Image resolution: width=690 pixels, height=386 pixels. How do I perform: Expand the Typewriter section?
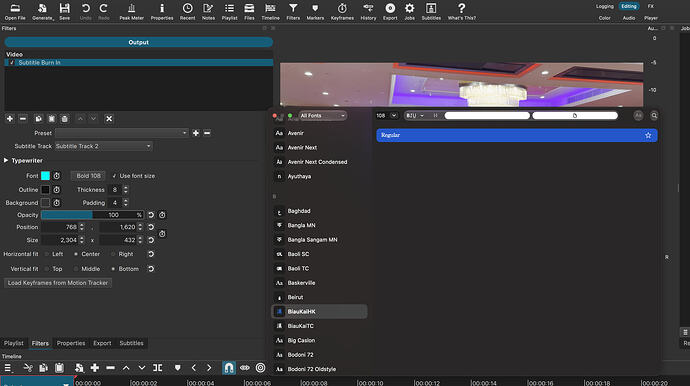point(6,161)
